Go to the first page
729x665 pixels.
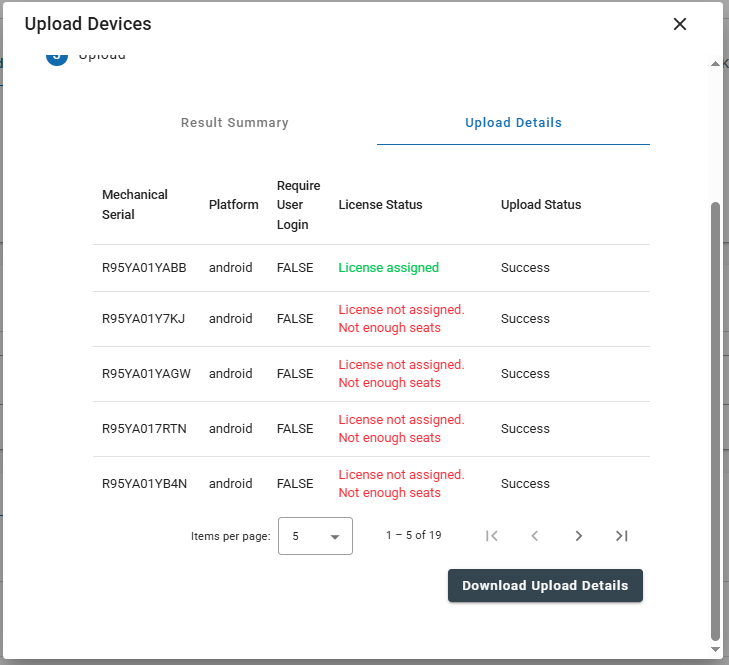491,536
